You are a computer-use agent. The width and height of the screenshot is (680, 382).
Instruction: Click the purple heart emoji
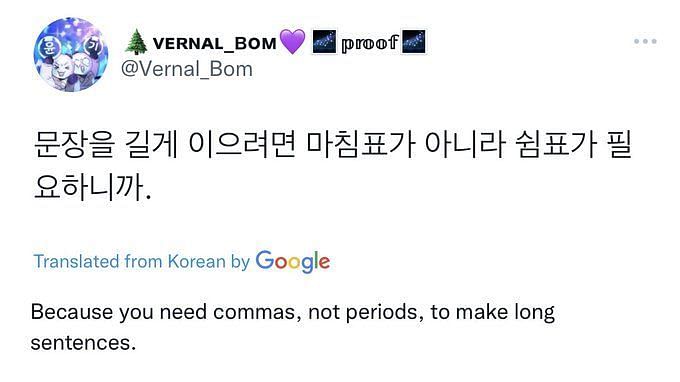pyautogui.click(x=292, y=42)
